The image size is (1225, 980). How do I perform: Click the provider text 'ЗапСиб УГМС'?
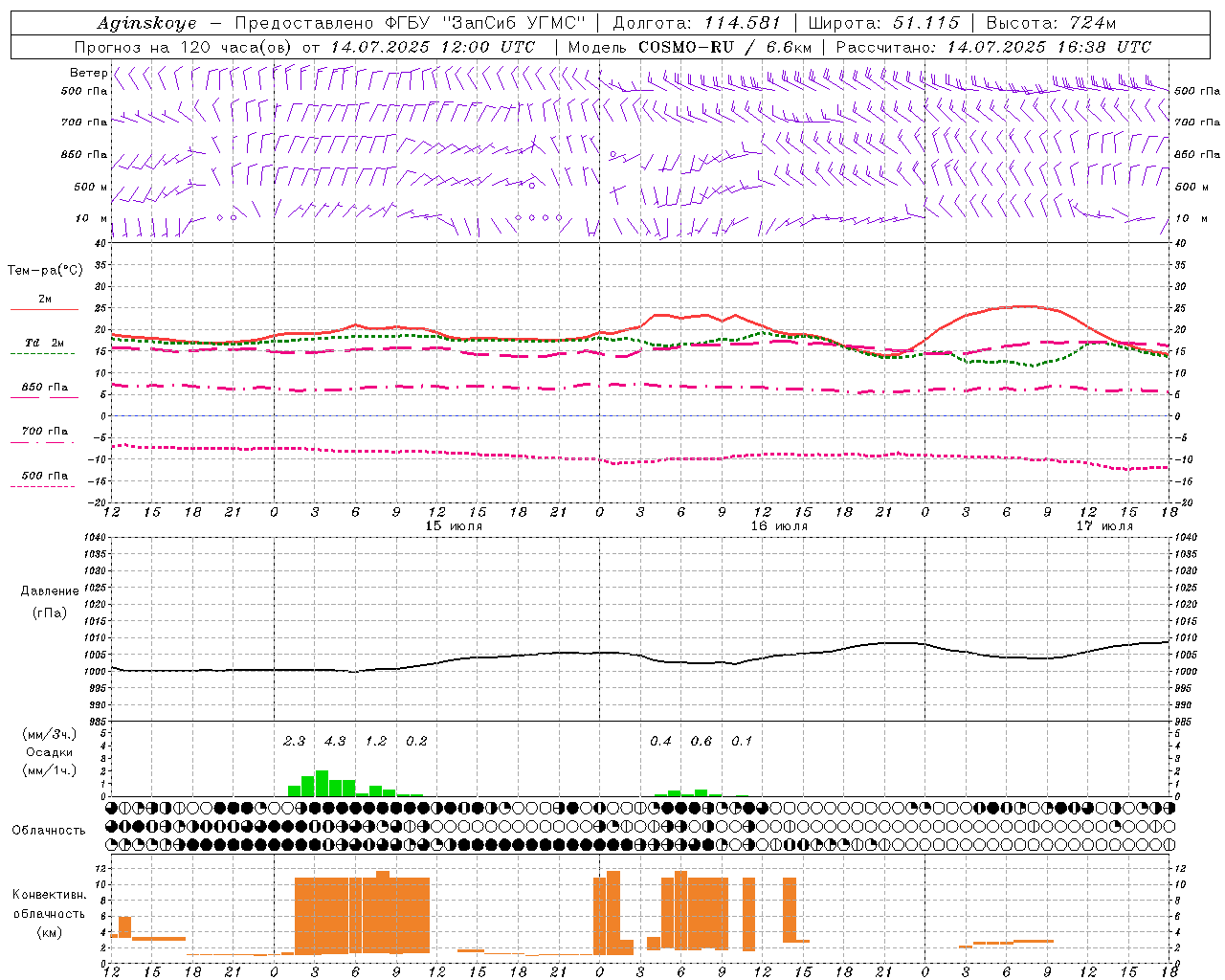click(x=514, y=23)
